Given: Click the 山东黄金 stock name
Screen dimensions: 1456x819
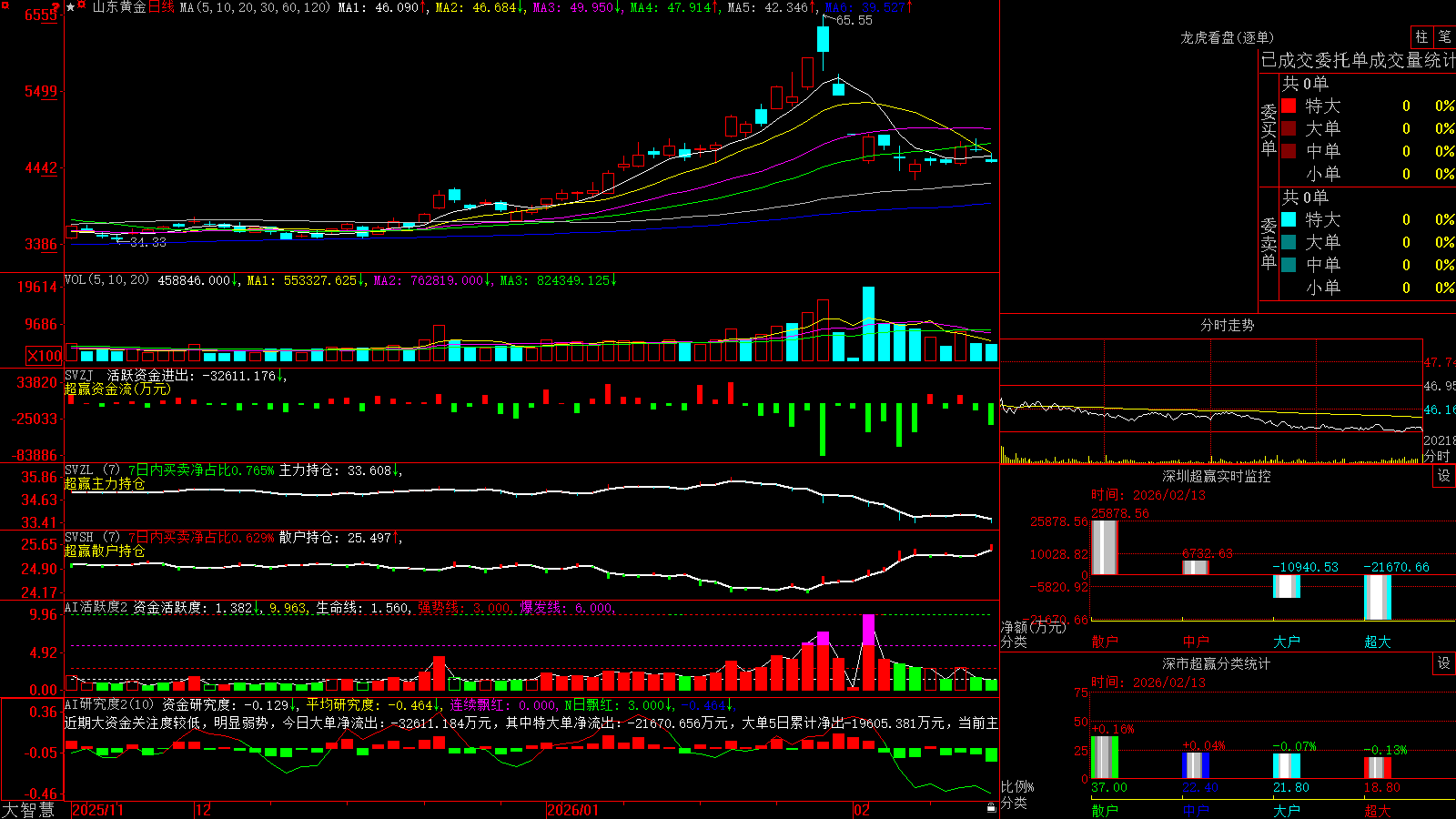Looking at the screenshot, I should tap(119, 7).
